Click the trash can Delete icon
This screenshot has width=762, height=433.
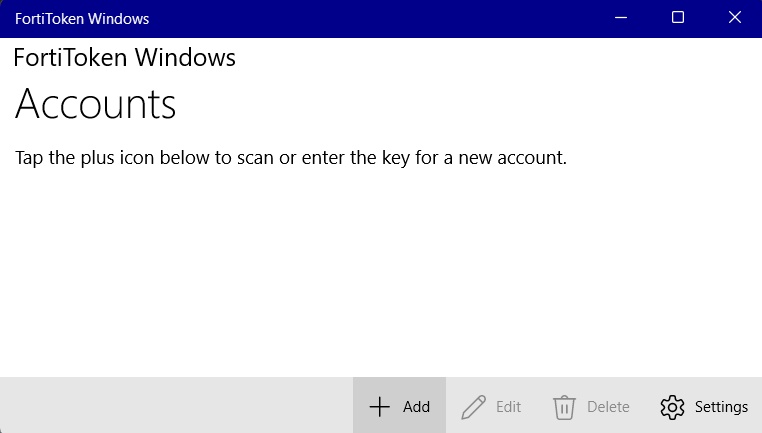[565, 406]
